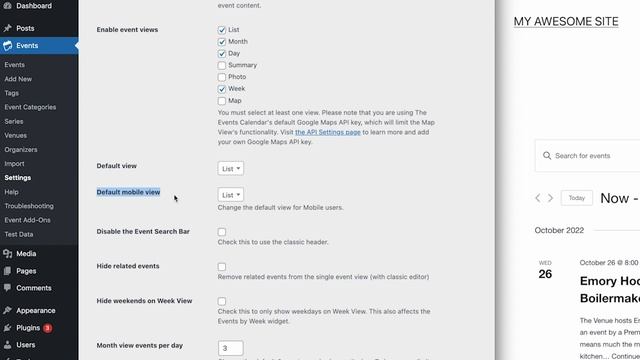The height and width of the screenshot is (360, 640).
Task: Click the Month view events per day field
Action: click(x=231, y=348)
